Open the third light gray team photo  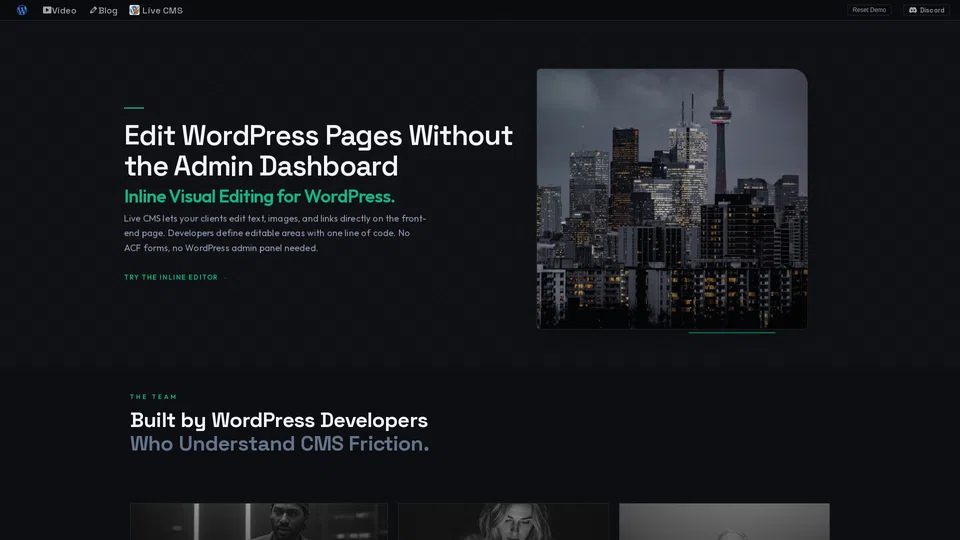pyautogui.click(x=724, y=522)
